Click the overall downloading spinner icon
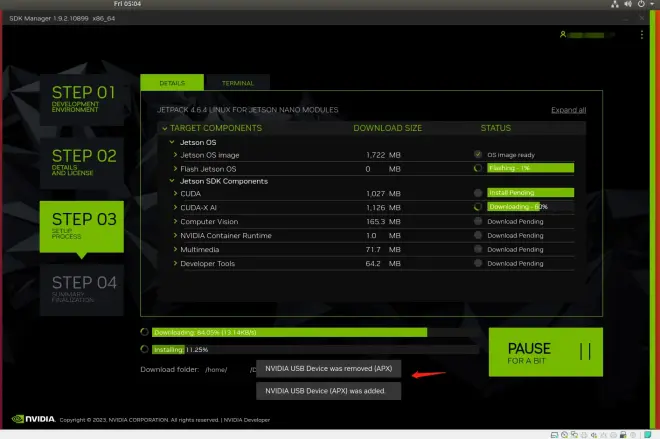This screenshot has width=660, height=439. (144, 332)
